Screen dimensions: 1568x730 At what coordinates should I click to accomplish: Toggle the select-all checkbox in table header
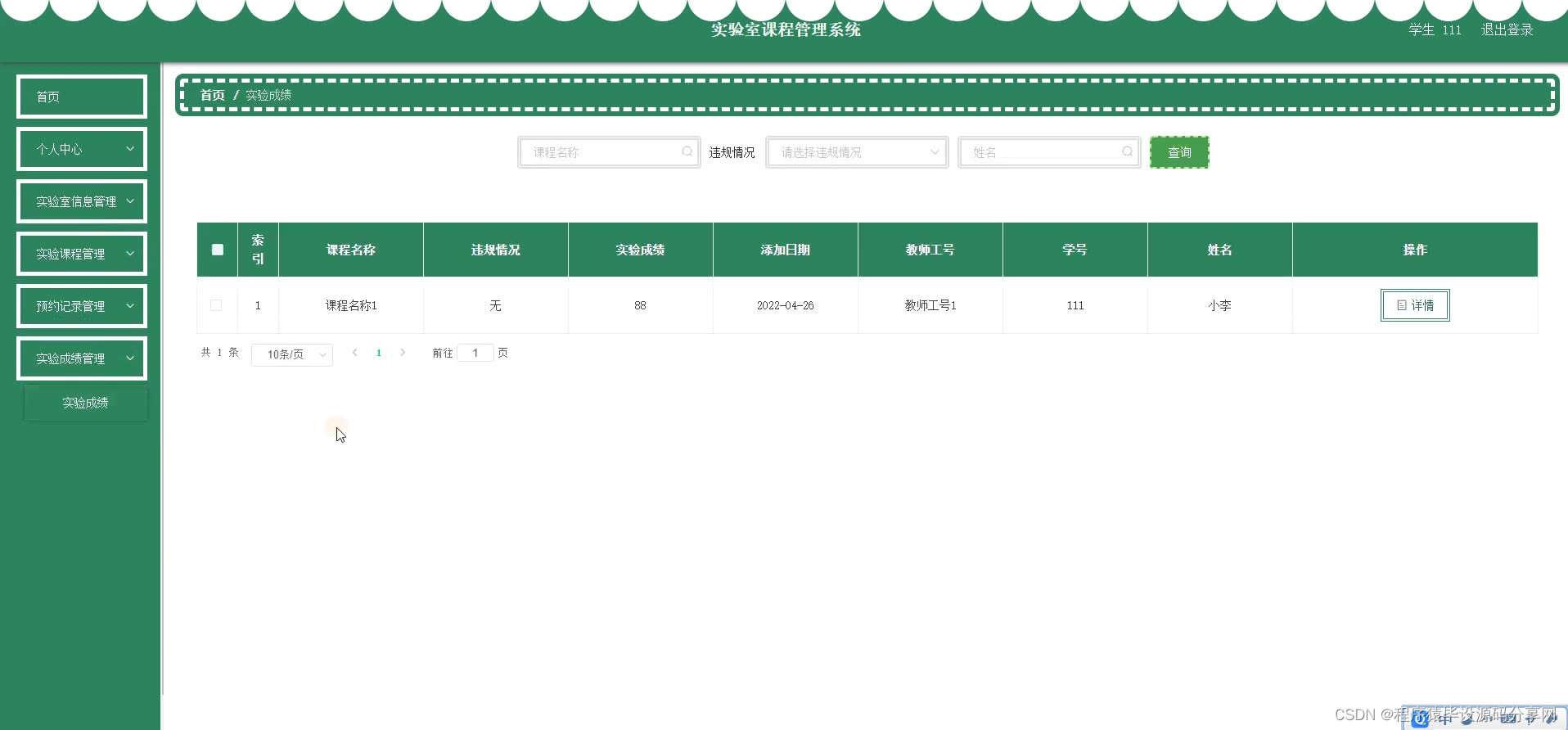pos(218,250)
